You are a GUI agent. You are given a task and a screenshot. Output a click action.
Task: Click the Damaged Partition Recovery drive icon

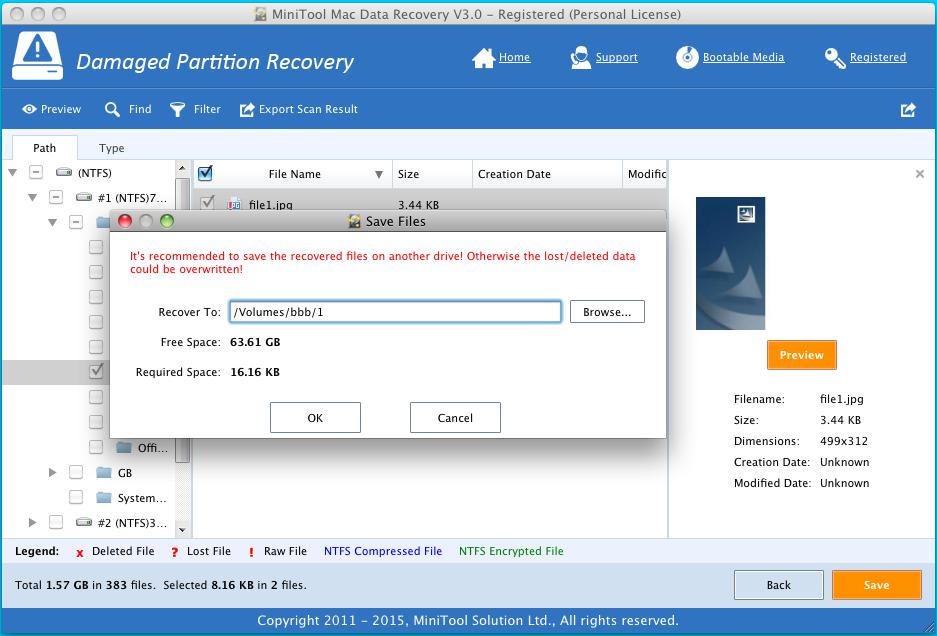(x=37, y=56)
